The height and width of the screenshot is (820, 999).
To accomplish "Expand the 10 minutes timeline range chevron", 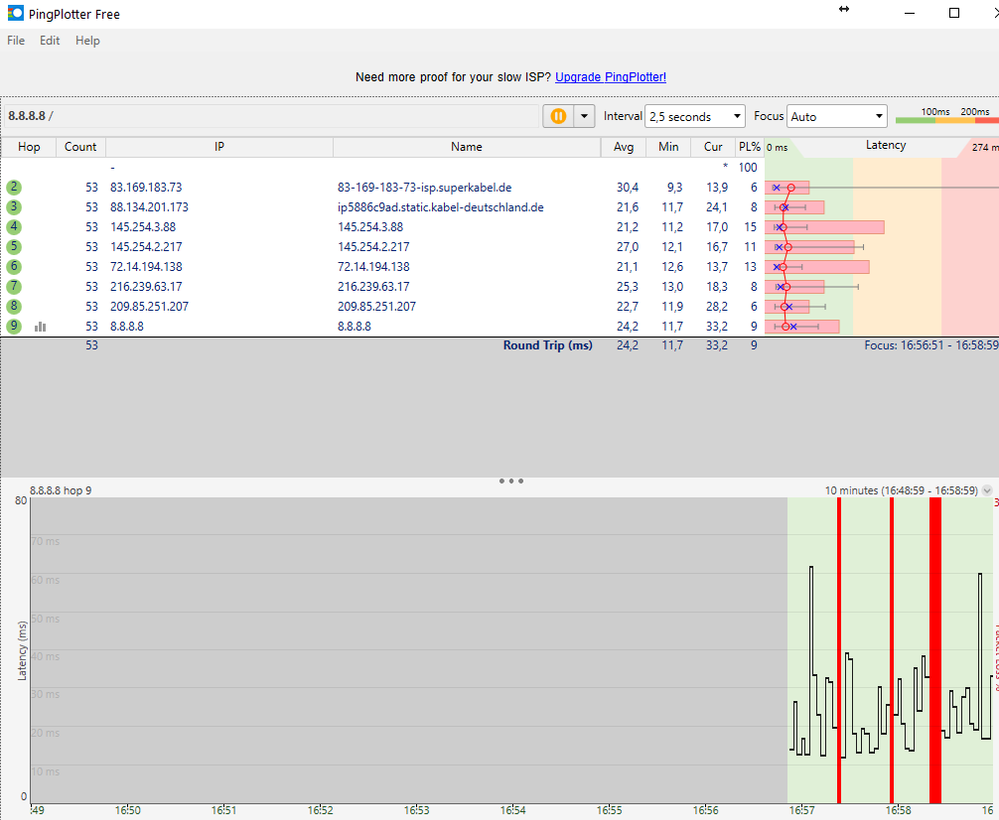I will (987, 490).
